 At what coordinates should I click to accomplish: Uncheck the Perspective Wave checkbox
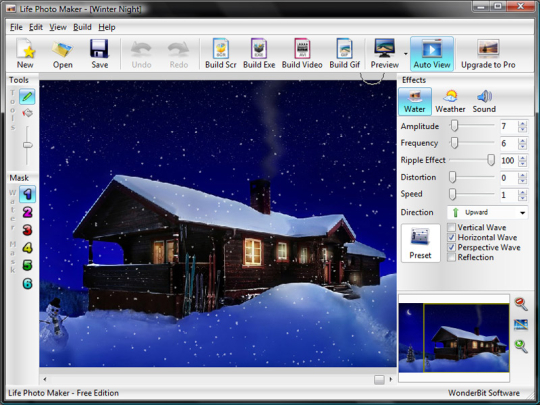(451, 247)
